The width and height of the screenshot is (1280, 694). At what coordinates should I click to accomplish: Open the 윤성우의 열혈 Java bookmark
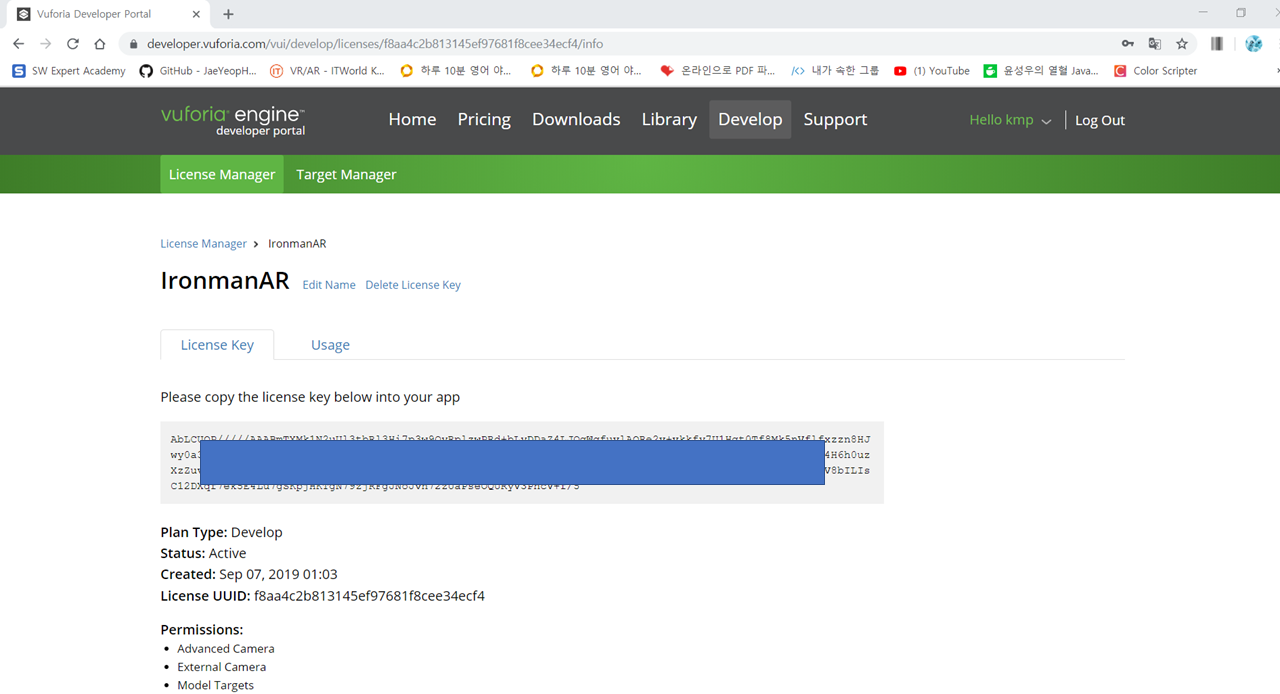[1040, 71]
